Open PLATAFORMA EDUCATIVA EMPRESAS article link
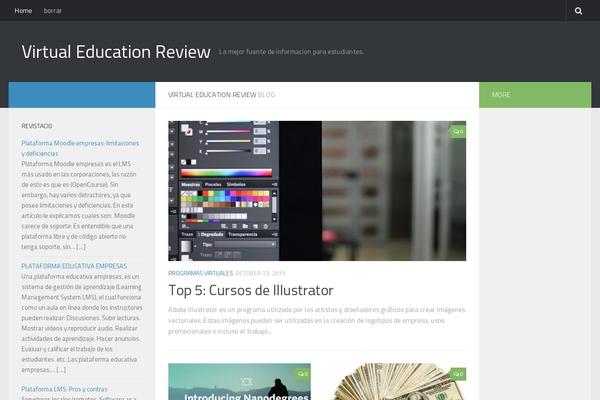This screenshot has height=400, width=600. tap(74, 266)
